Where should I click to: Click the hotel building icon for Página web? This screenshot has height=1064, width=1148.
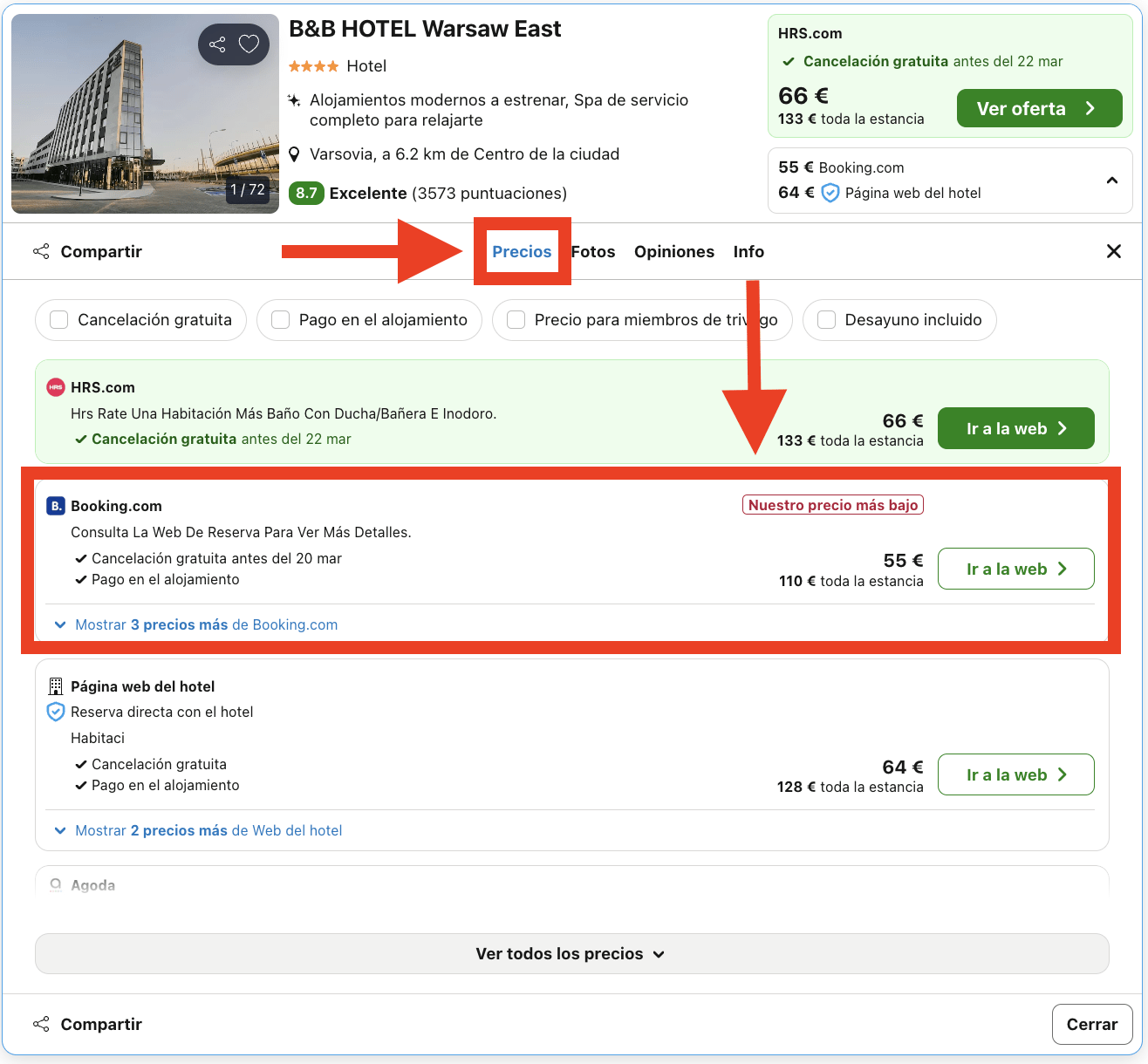click(56, 686)
